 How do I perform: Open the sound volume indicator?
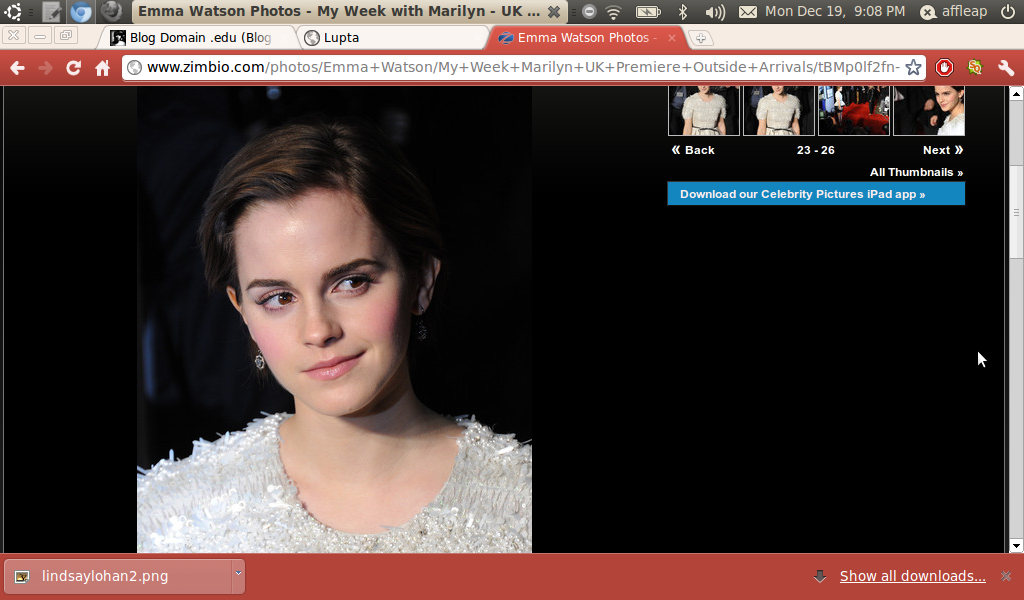pos(715,12)
